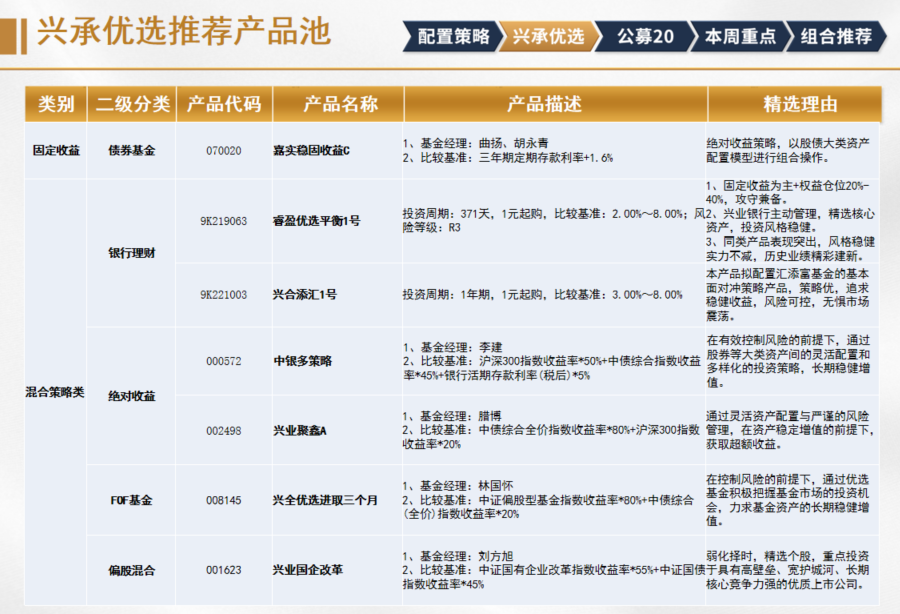Click the 混合策略类 category cell
Screen dimensions: 900x614
click(x=55, y=394)
